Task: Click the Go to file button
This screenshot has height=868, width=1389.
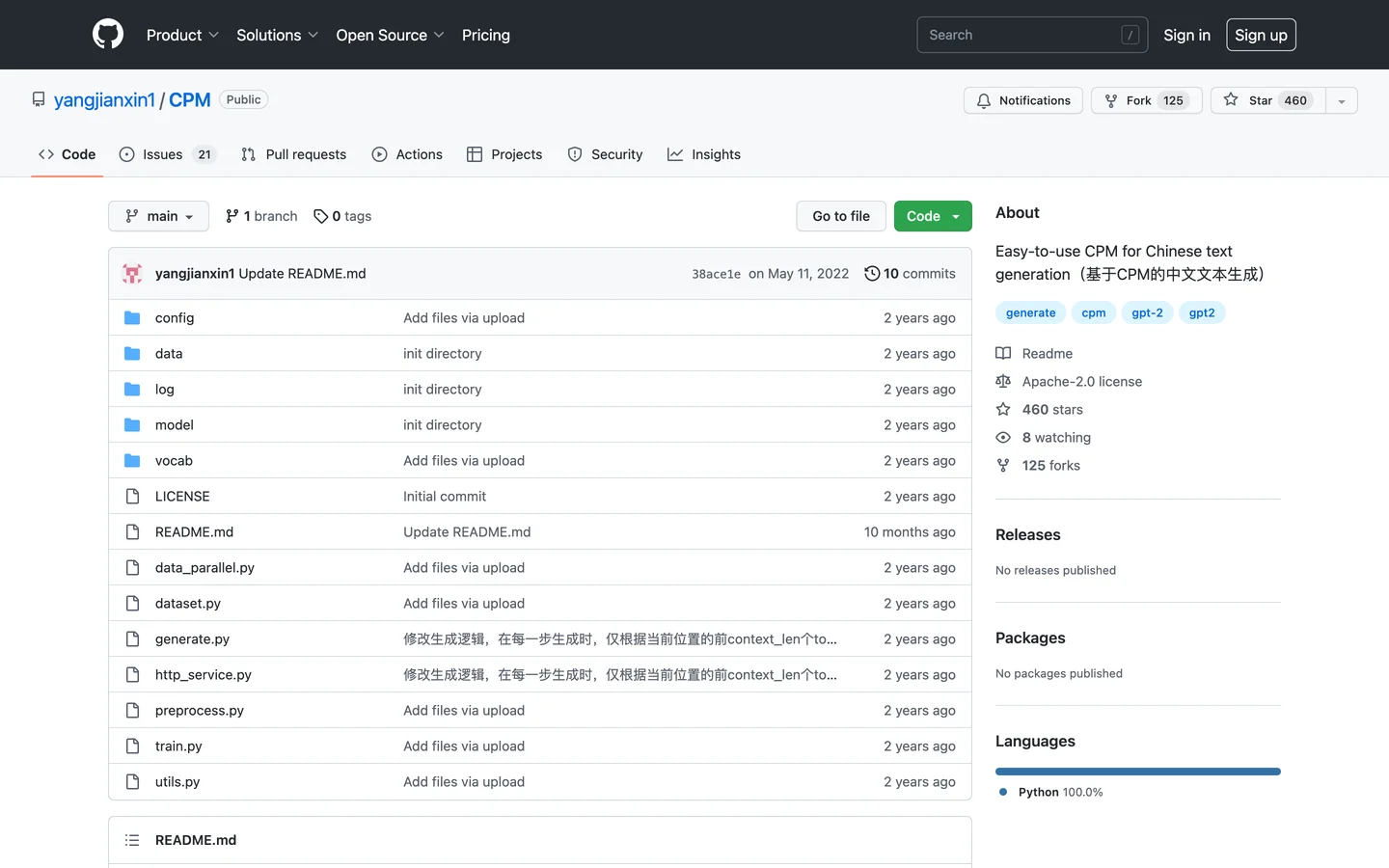Action: (841, 216)
